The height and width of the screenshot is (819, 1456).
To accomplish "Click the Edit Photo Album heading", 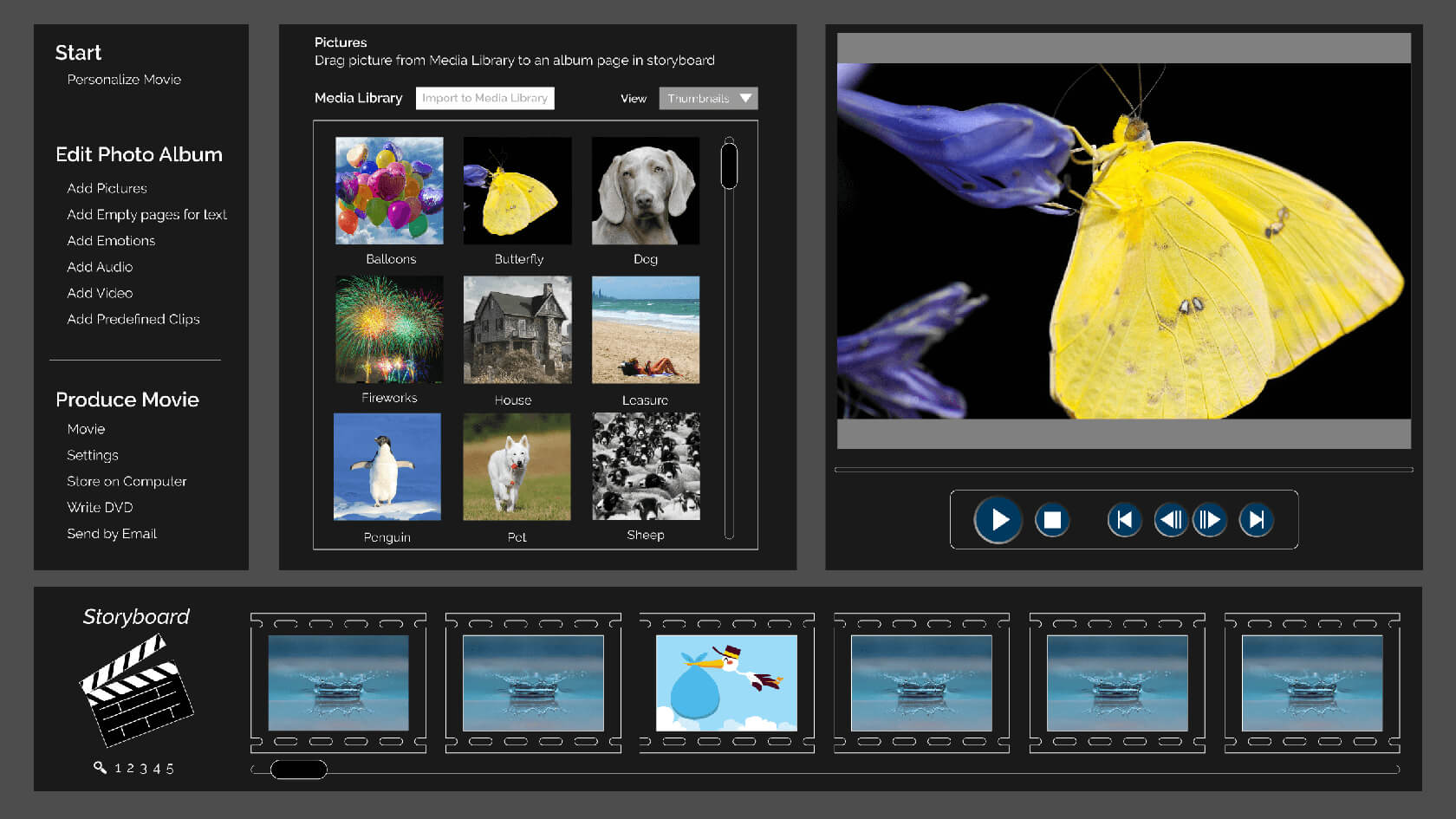I will tap(139, 154).
